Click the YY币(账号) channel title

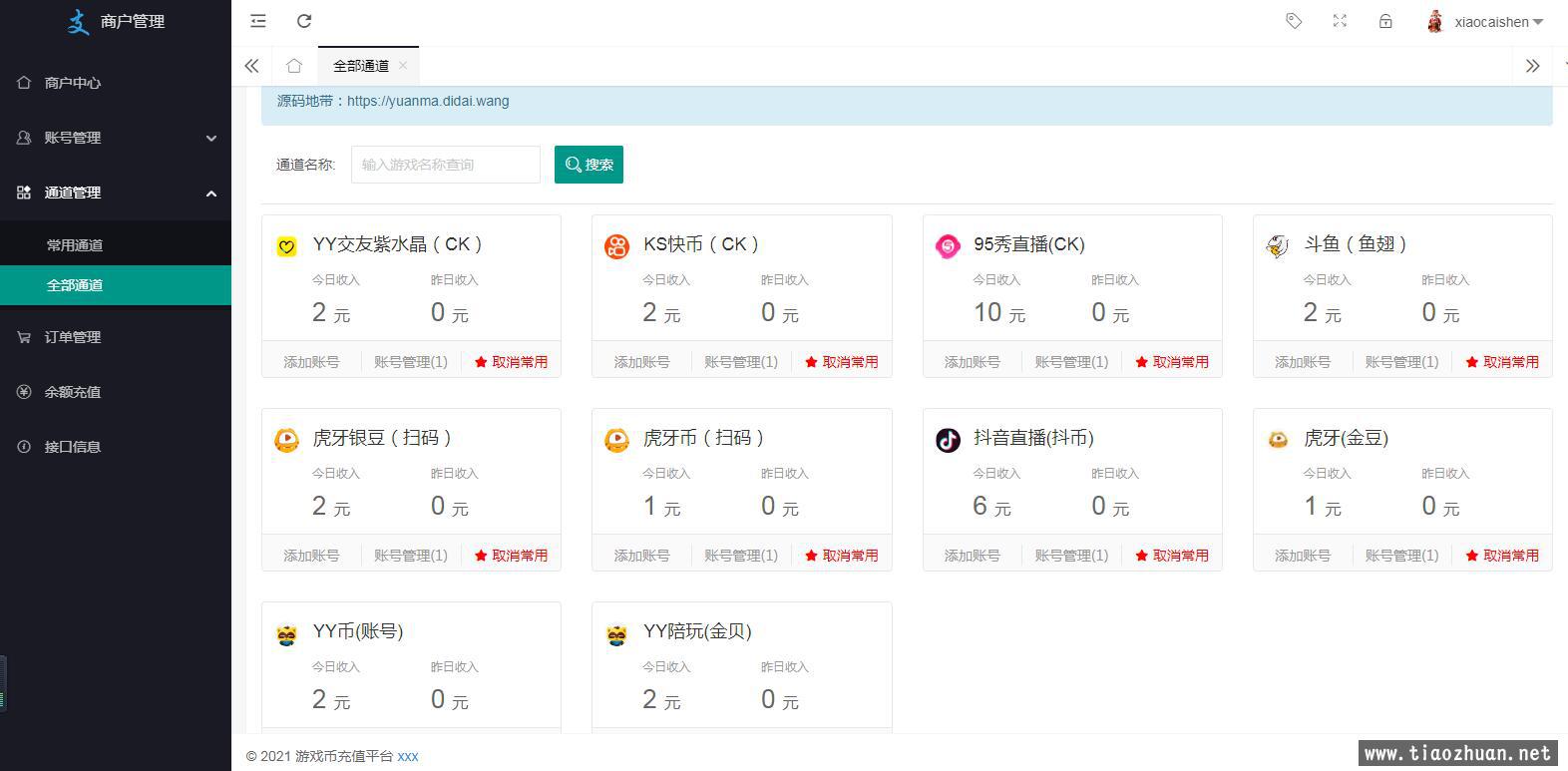358,631
